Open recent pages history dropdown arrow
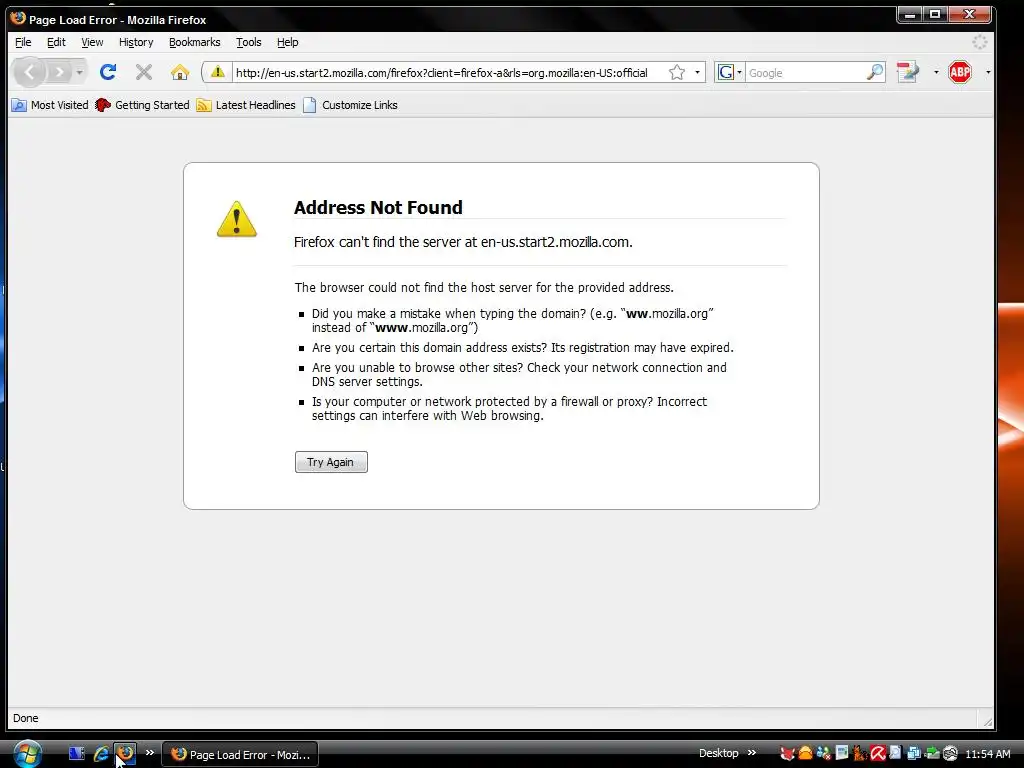The width and height of the screenshot is (1024, 768). tap(79, 72)
